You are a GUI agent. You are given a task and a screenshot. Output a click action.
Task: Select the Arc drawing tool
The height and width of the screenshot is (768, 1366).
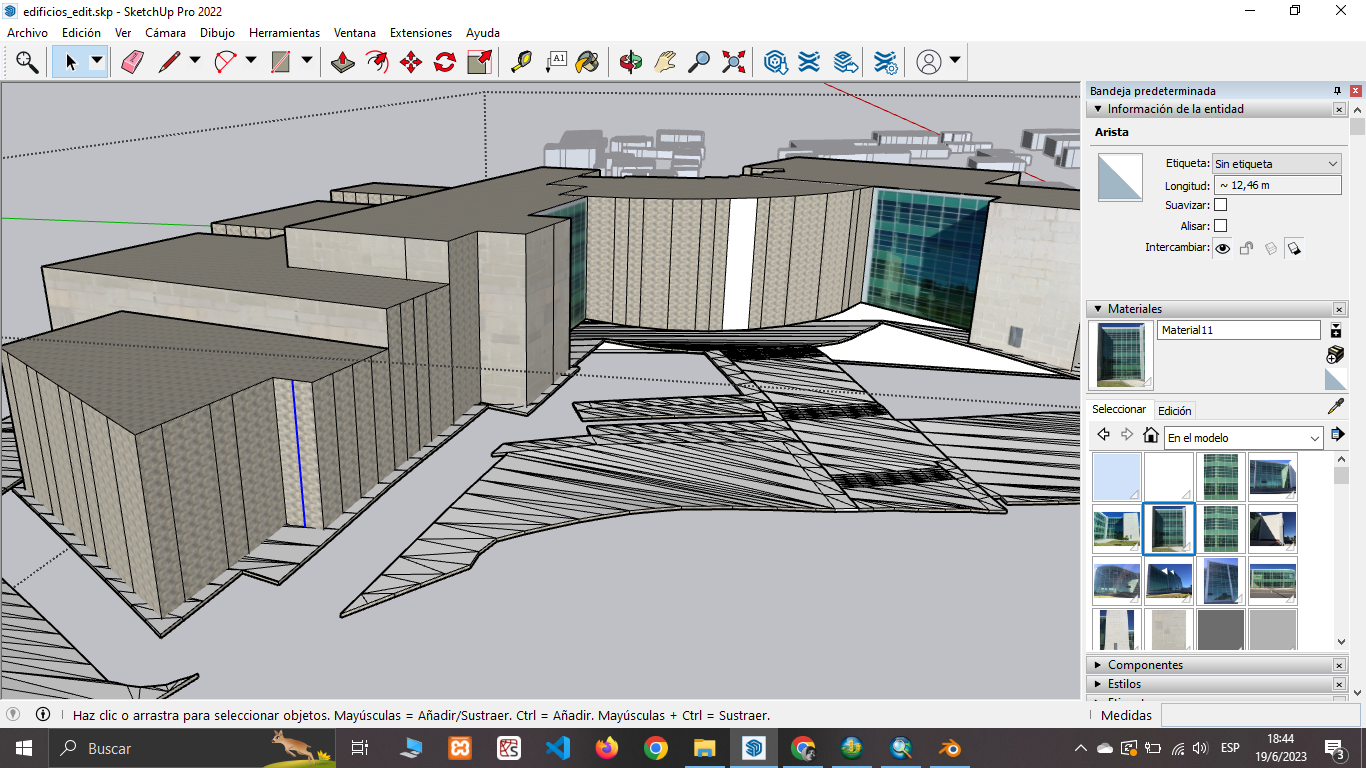click(225, 62)
